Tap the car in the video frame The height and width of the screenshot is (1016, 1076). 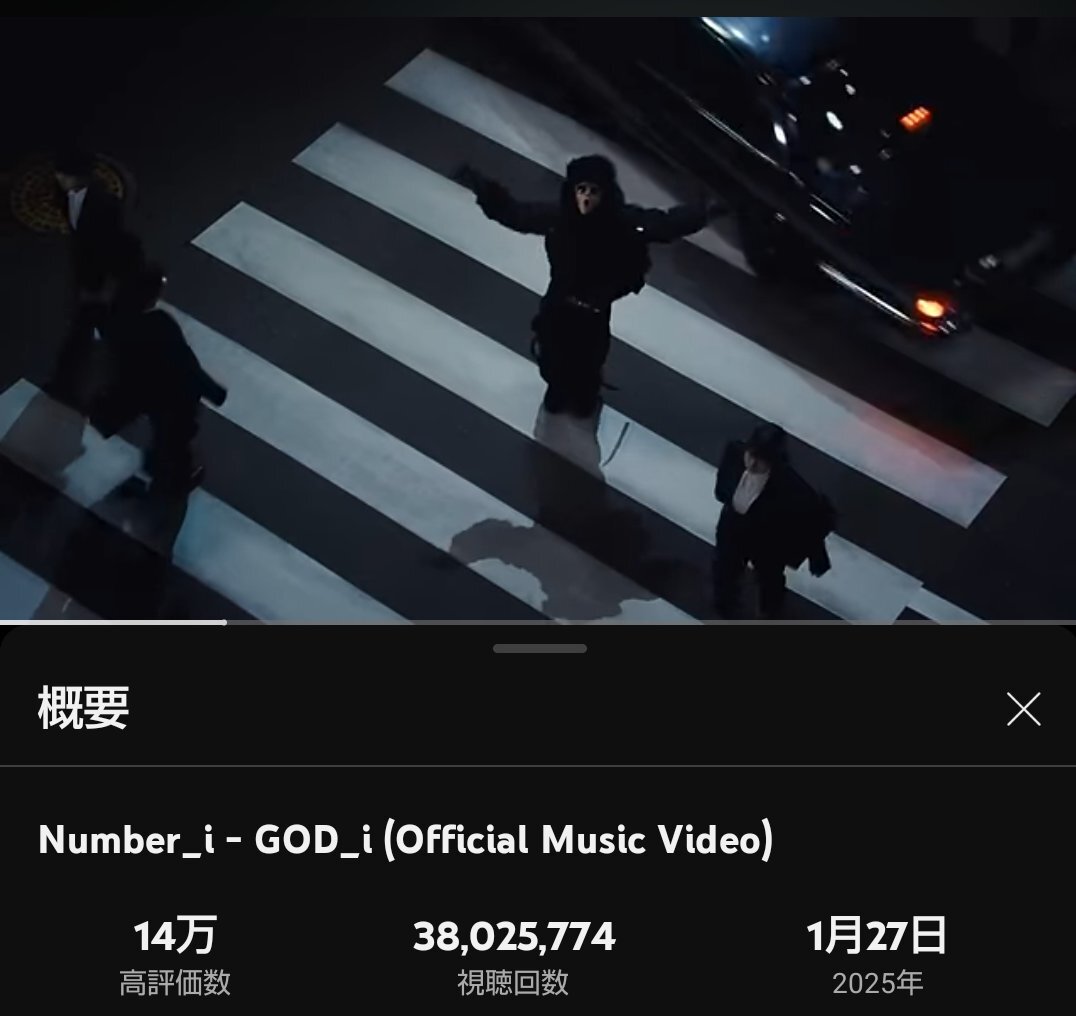coord(858,172)
